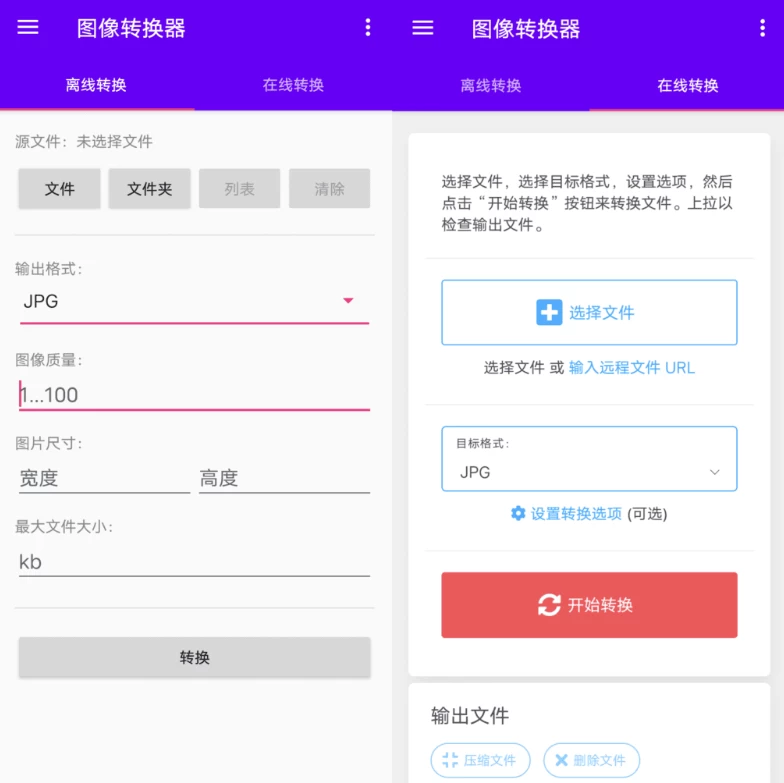
Task: Open the 输入远程文件 URL link
Action: (x=631, y=367)
